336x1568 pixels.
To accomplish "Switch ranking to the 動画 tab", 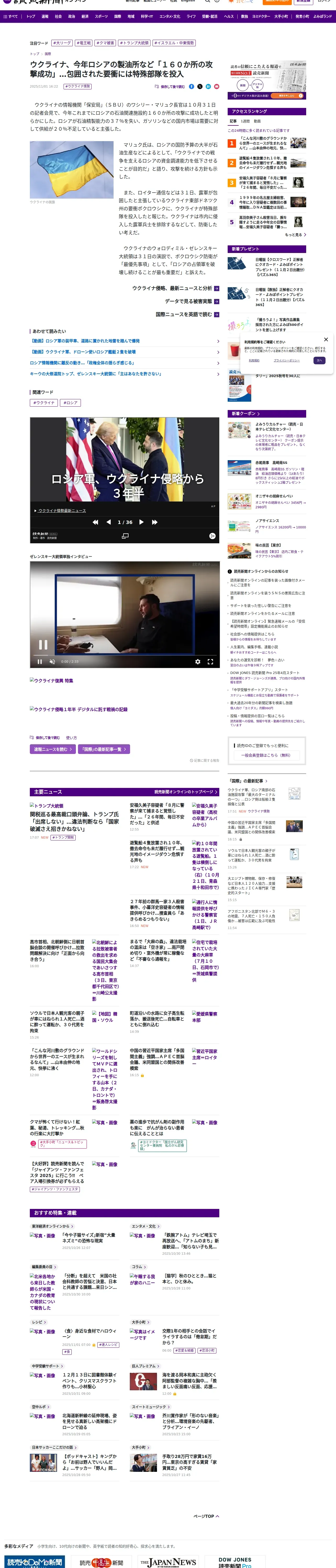I will point(257,121).
